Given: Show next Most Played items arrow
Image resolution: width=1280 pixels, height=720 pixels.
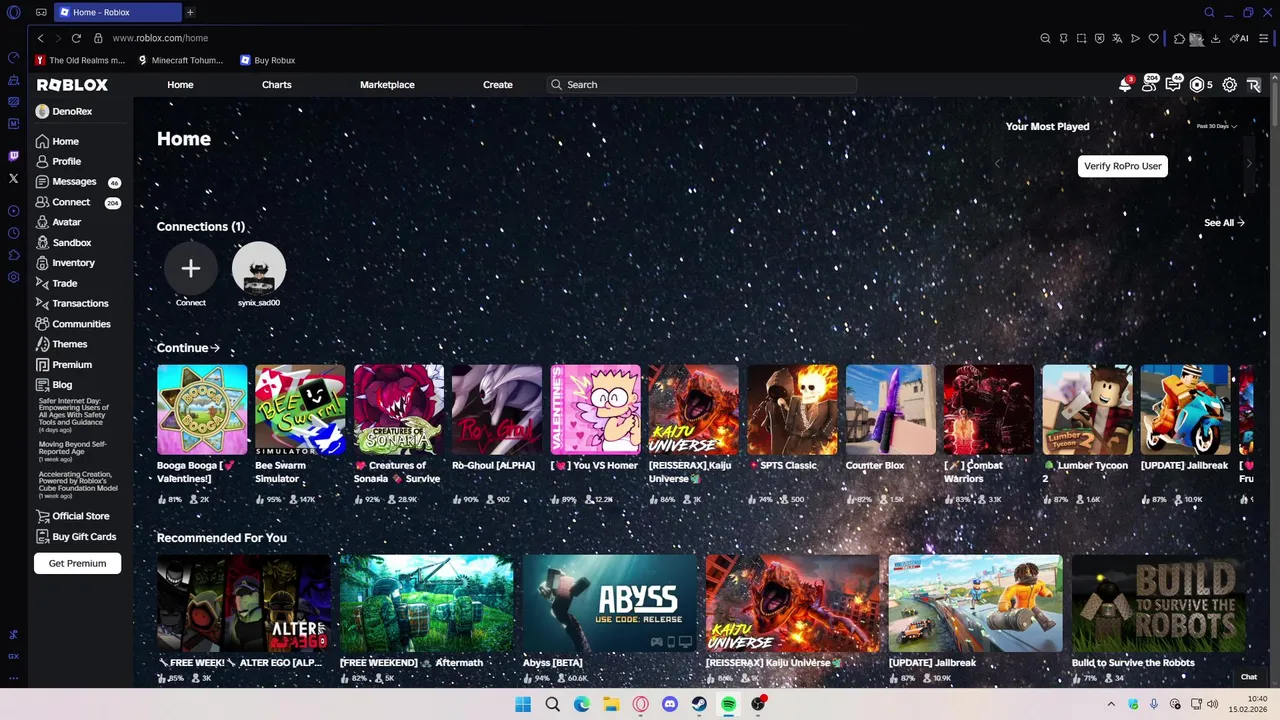Looking at the screenshot, I should (1248, 163).
